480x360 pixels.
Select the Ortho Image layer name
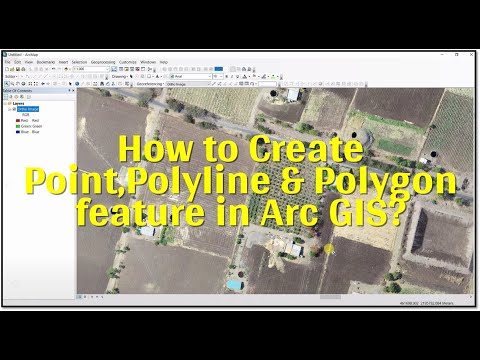point(28,109)
